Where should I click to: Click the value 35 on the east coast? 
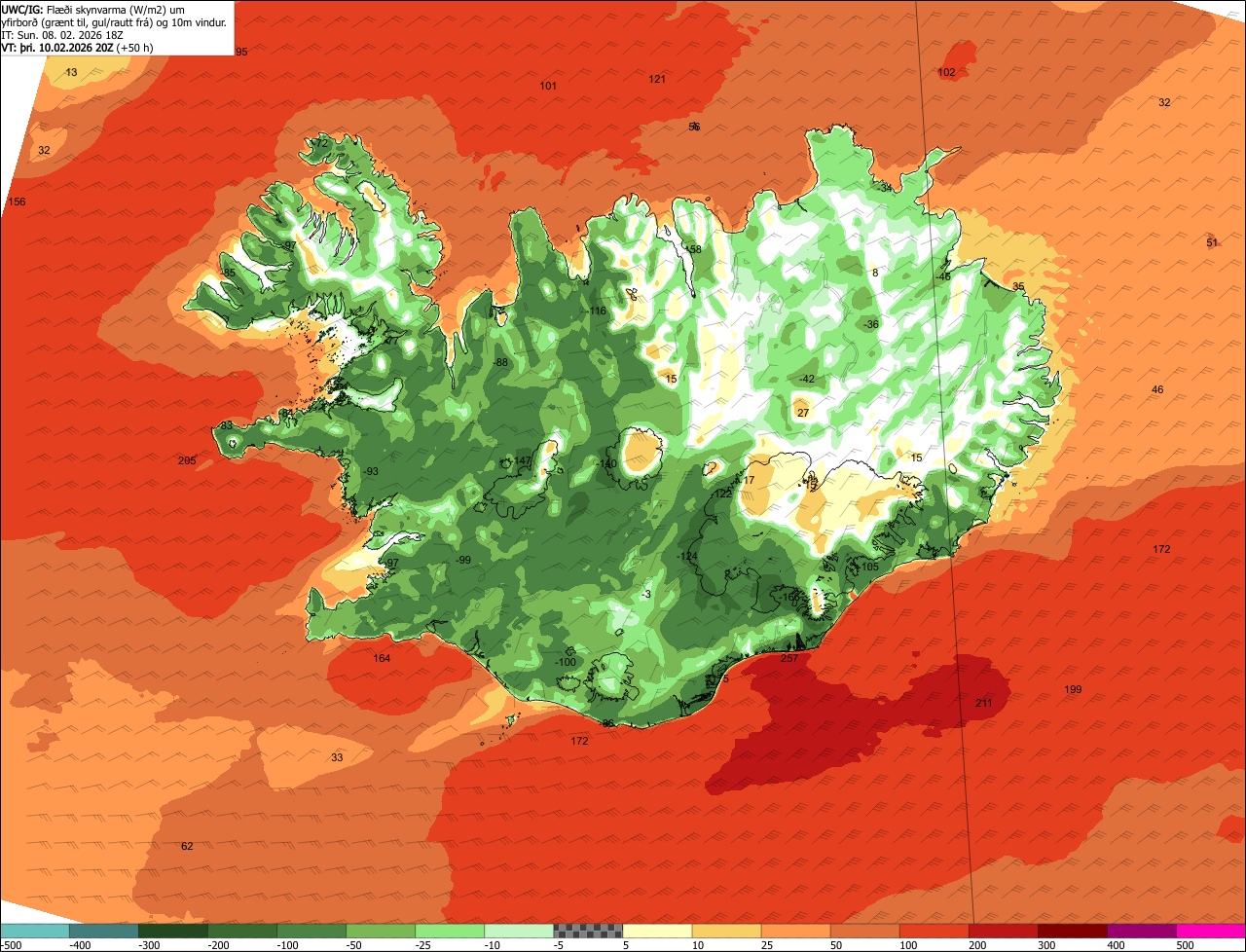pos(1018,287)
